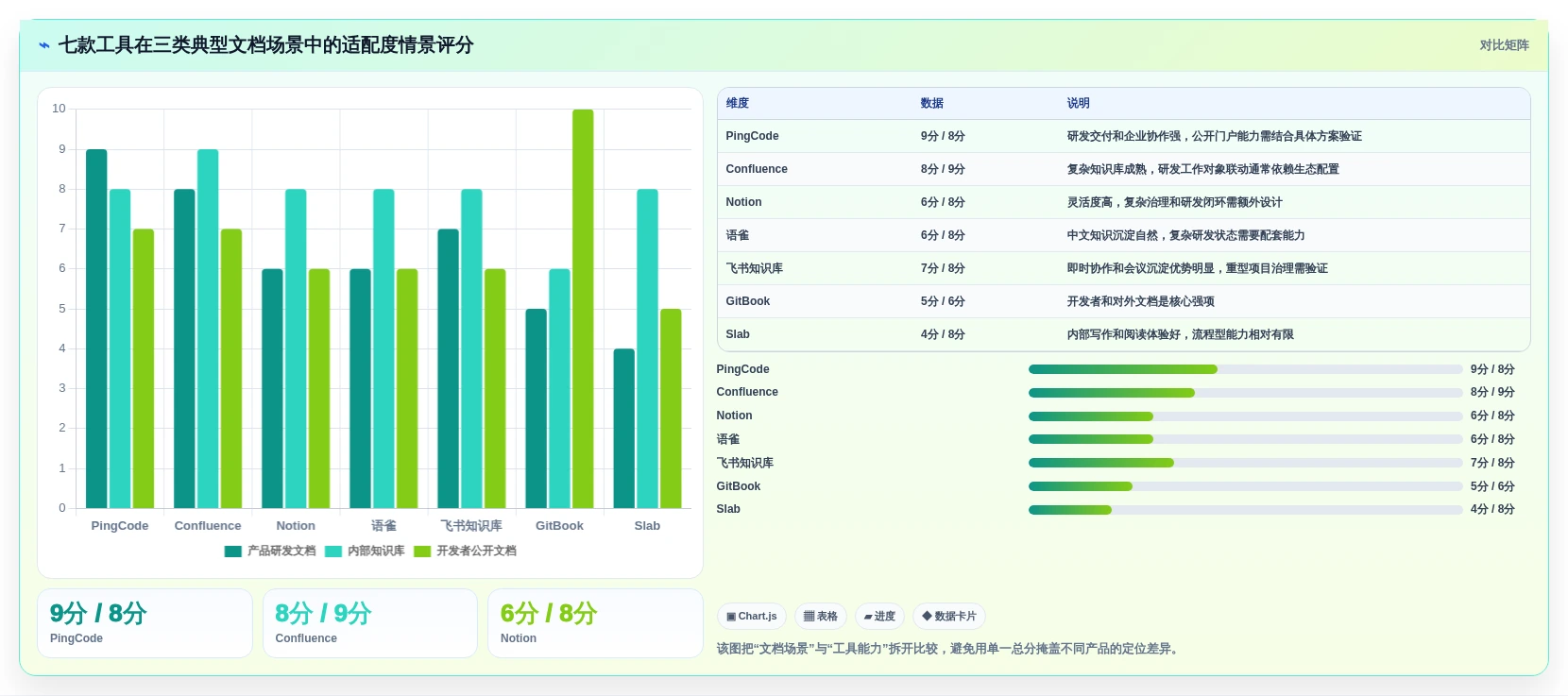The image size is (1568, 696).
Task: Toggle the 产品研发文档 legend swatch
Action: point(232,552)
